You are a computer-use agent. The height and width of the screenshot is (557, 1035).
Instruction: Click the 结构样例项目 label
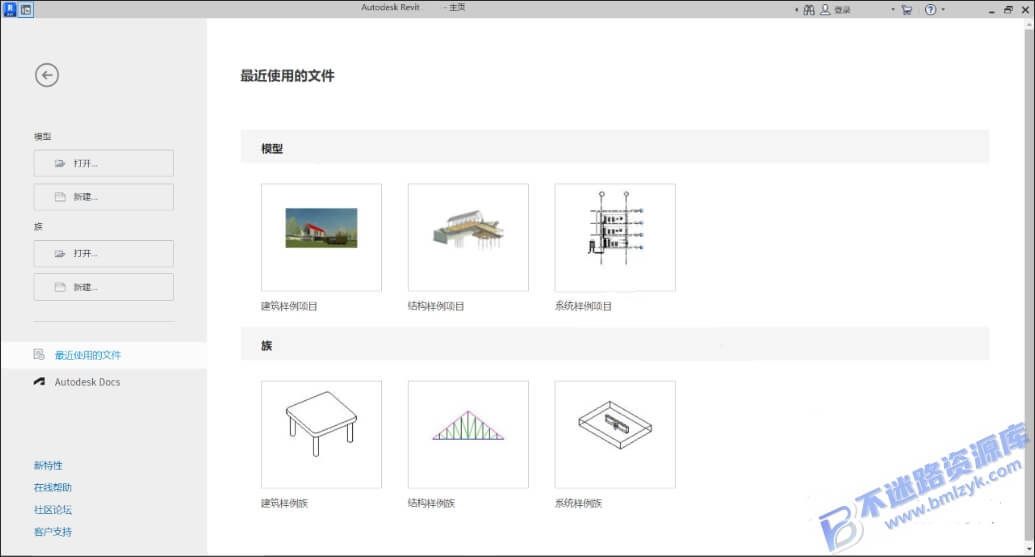point(436,306)
